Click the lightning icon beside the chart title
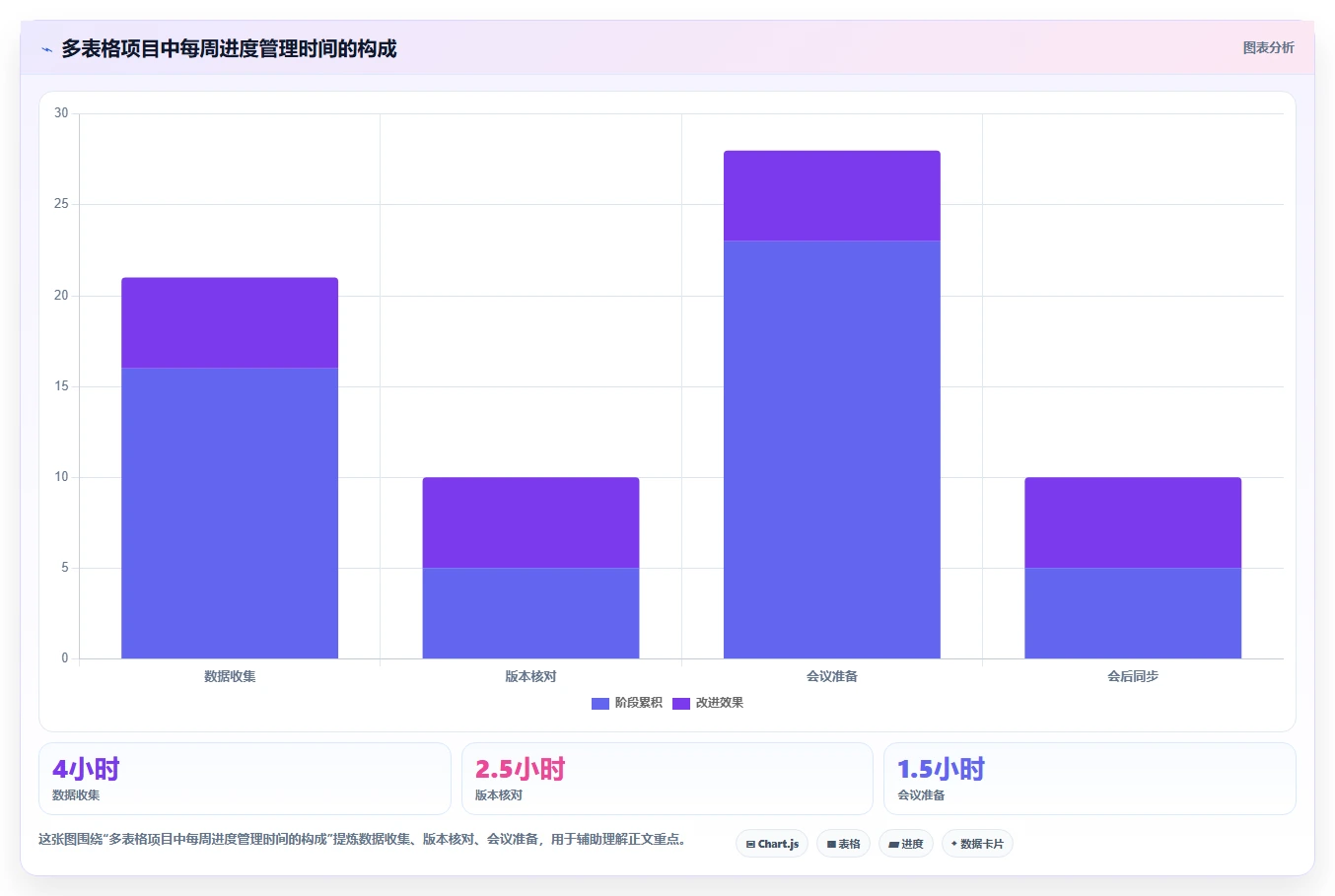This screenshot has height=896, width=1335. pos(46,49)
